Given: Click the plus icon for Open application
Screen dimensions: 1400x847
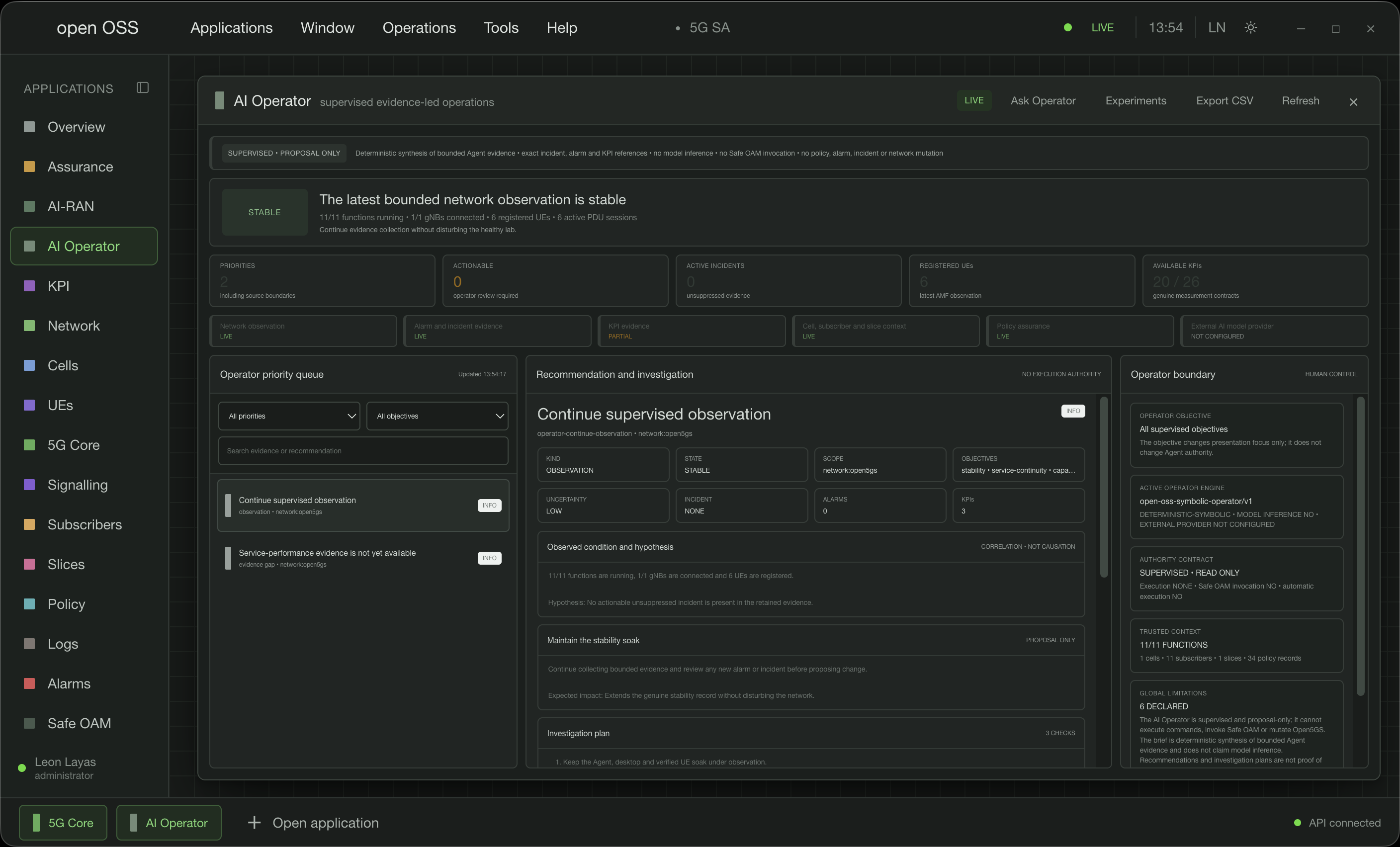Looking at the screenshot, I should click(255, 823).
